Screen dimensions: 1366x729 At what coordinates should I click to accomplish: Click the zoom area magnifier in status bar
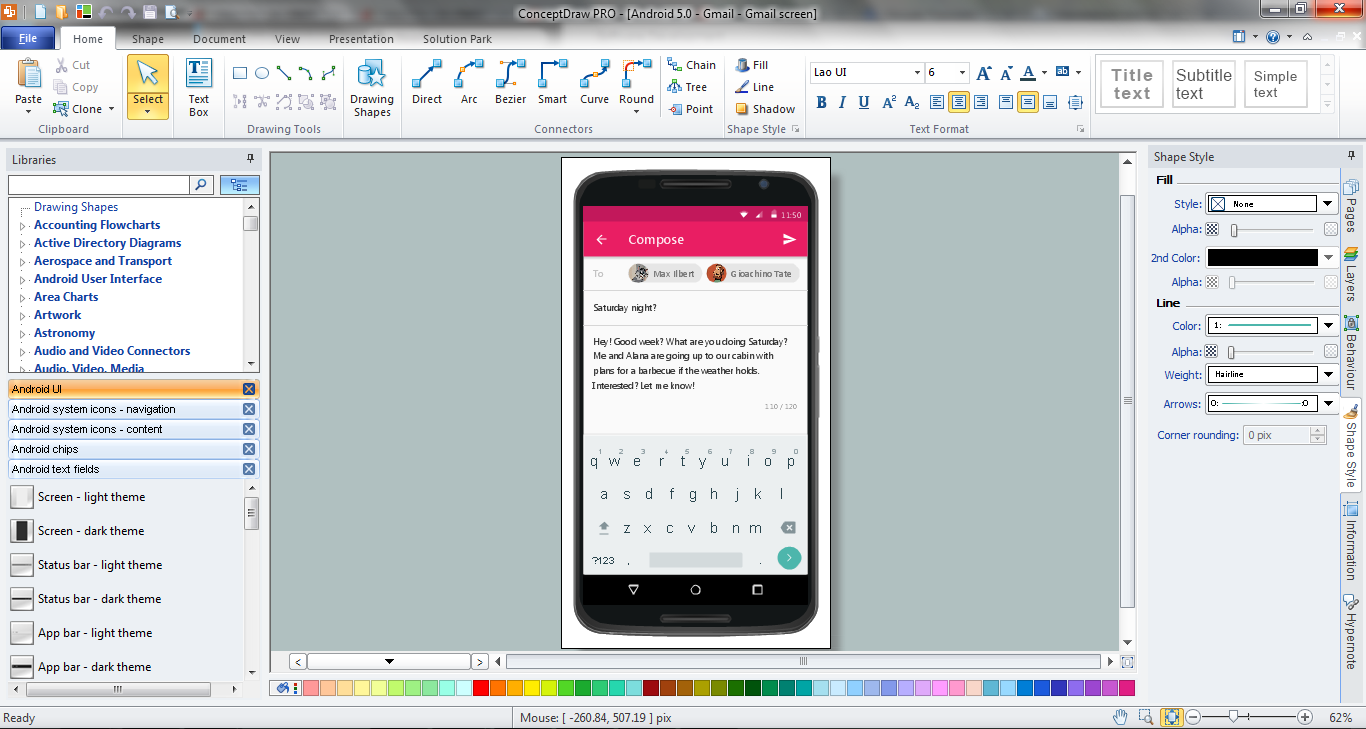1146,717
